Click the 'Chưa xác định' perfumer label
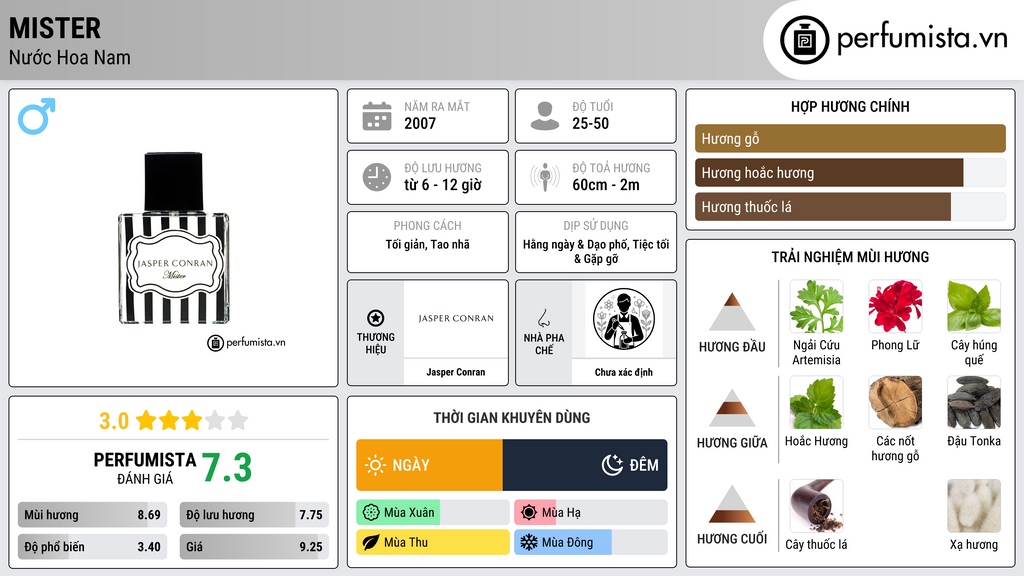 (x=624, y=372)
